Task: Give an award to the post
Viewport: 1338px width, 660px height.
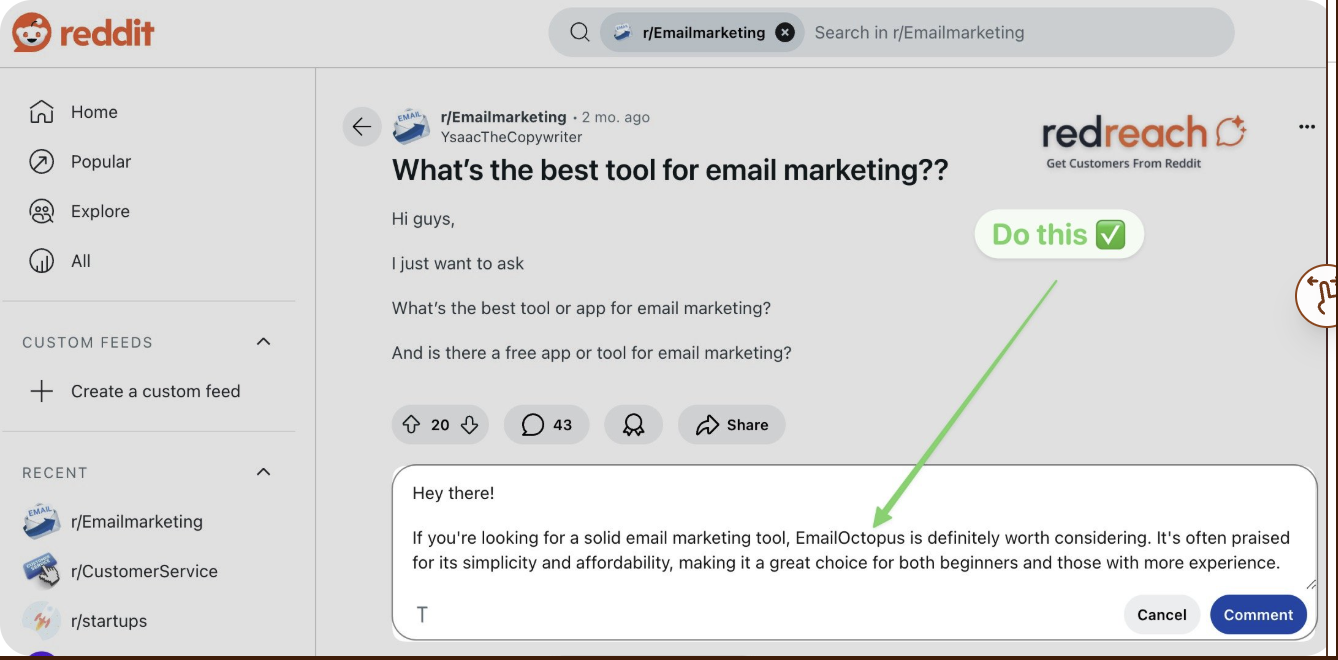Action: point(633,425)
